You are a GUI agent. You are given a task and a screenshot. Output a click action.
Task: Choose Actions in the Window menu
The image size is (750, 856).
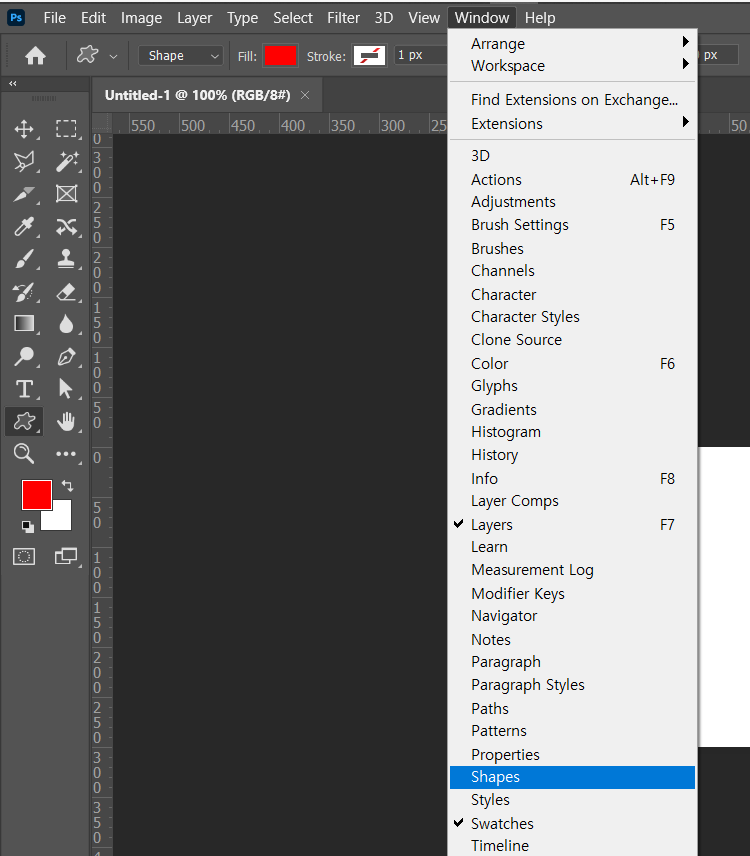[x=572, y=180]
